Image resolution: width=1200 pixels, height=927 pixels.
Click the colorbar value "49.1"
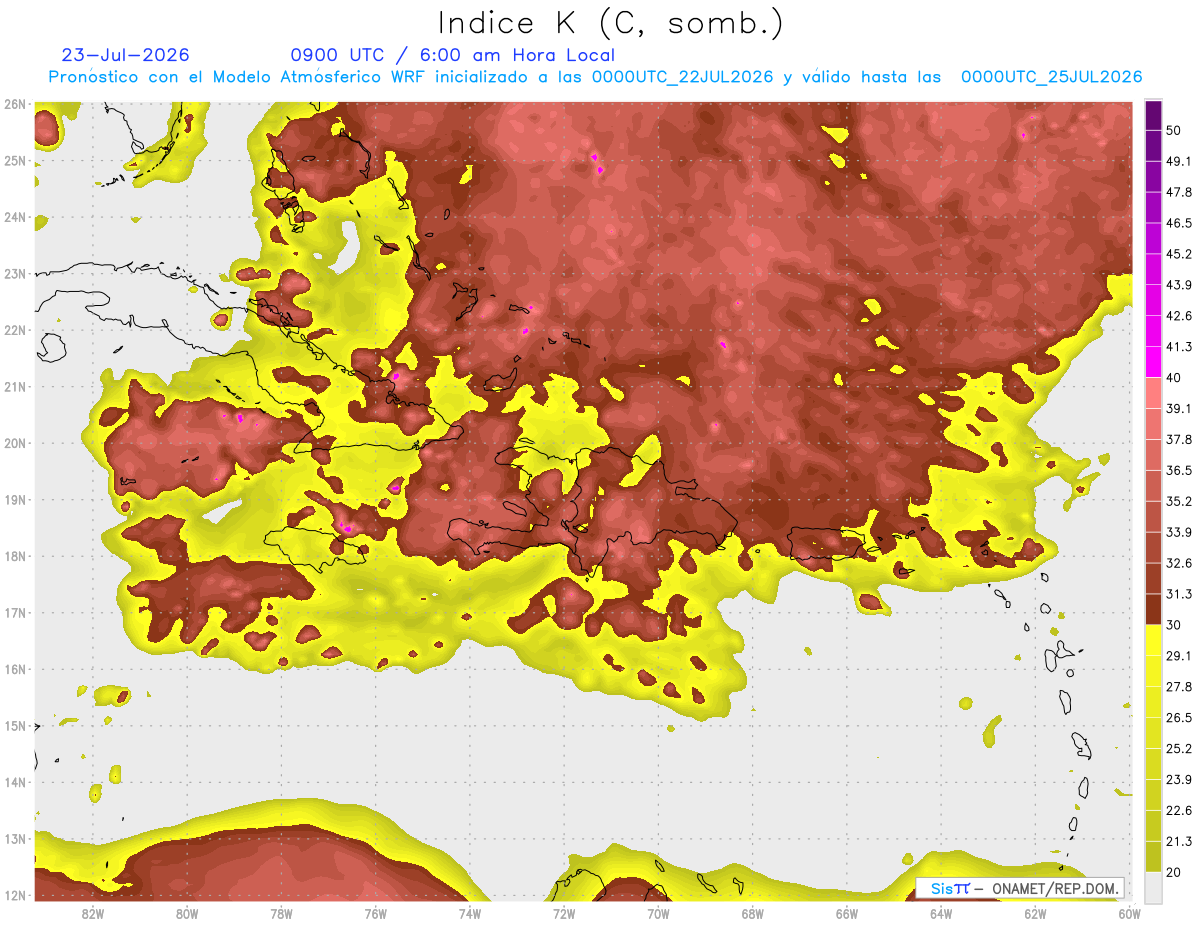point(1179,161)
